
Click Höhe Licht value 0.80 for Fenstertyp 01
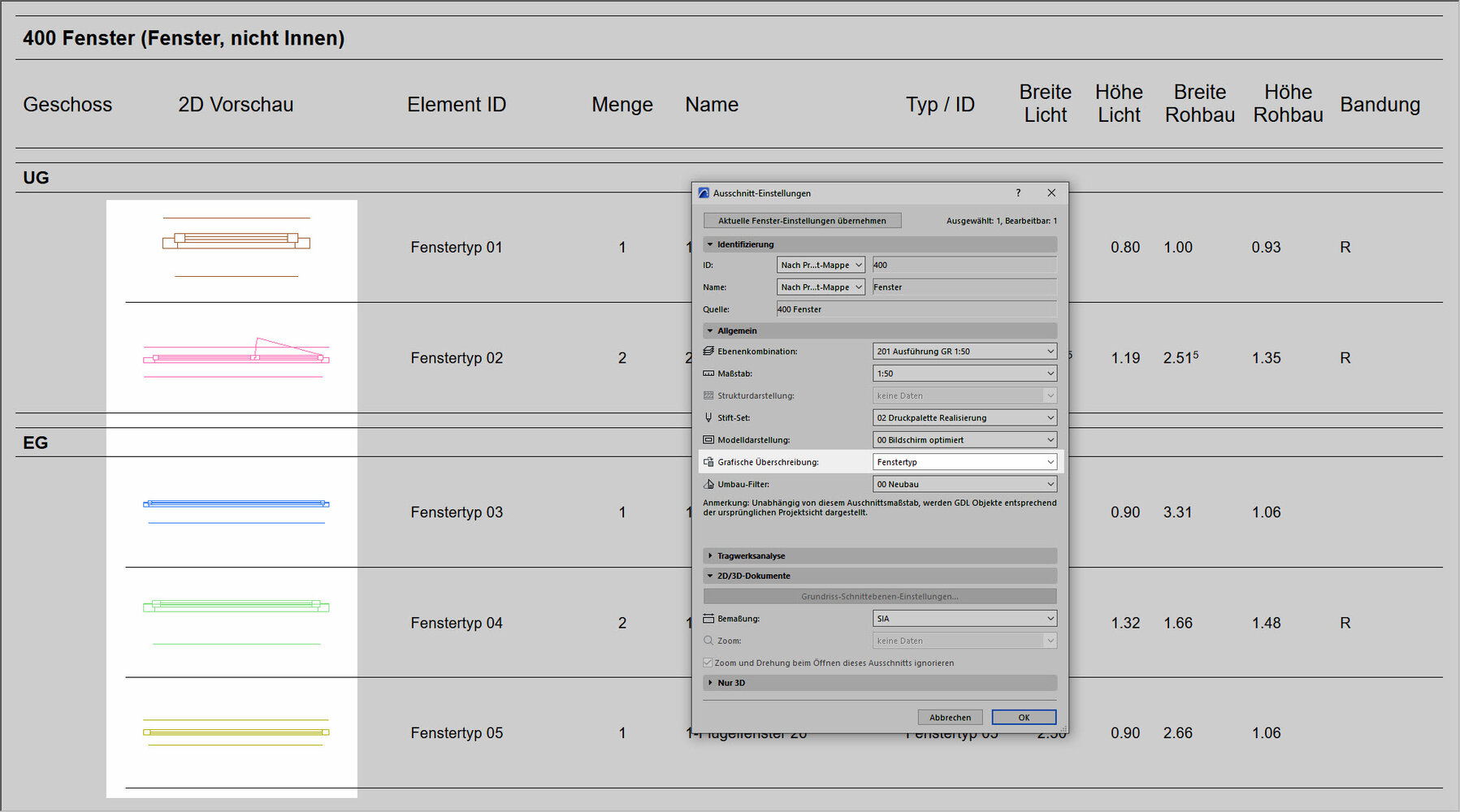1125,248
